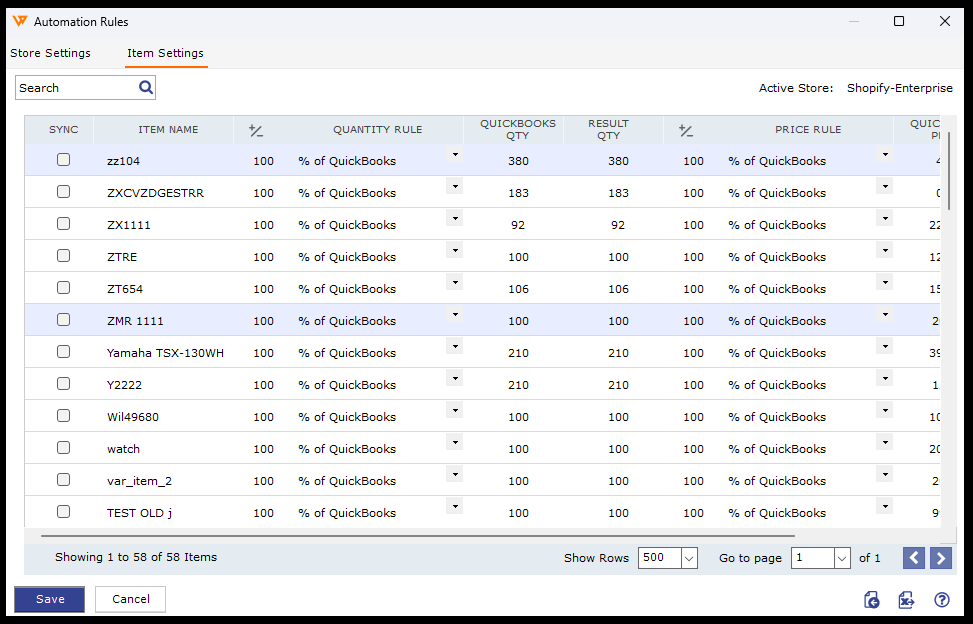Enable sync for Yamaha TSX-130WH
Image resolution: width=973 pixels, height=624 pixels.
click(x=64, y=352)
